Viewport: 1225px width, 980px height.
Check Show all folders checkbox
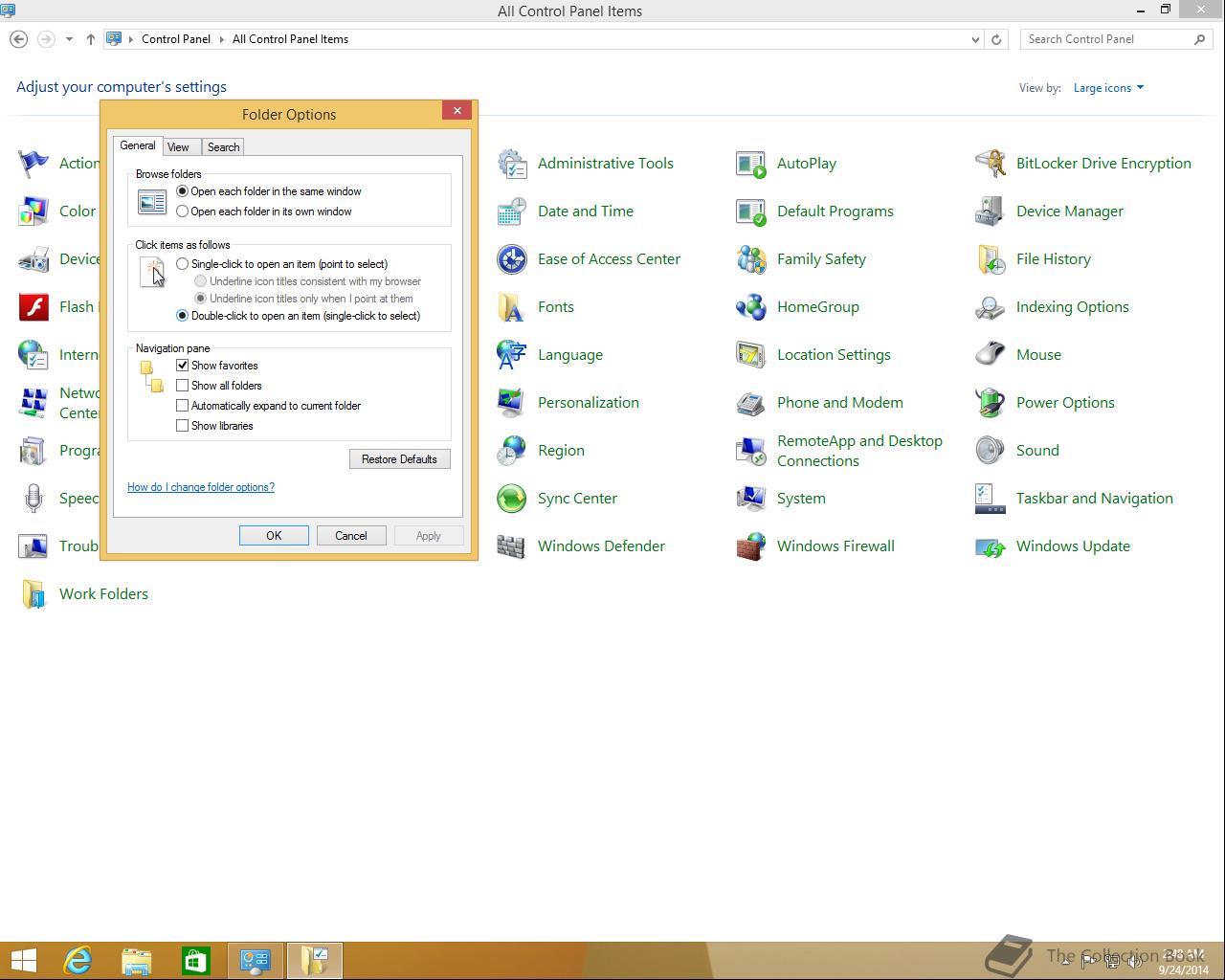(x=182, y=386)
